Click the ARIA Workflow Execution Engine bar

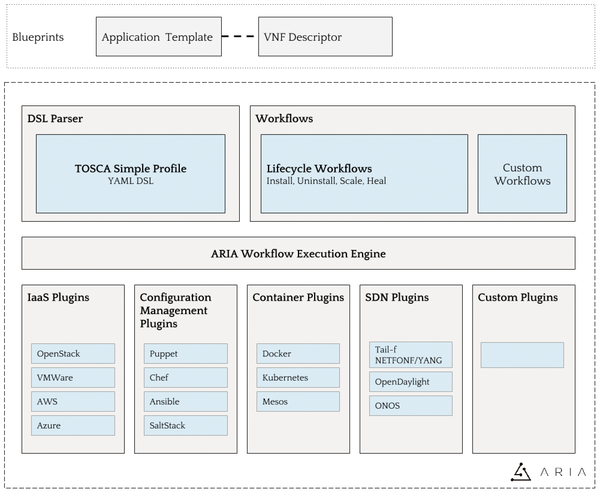[x=298, y=253]
